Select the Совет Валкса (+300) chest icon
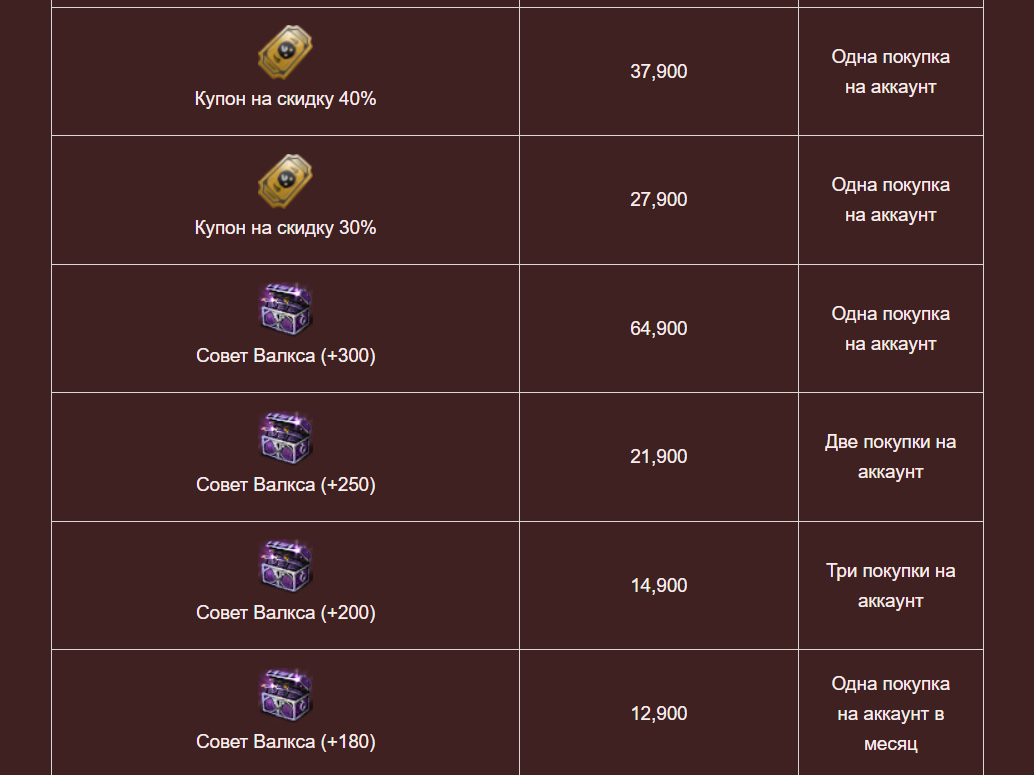 [x=285, y=309]
